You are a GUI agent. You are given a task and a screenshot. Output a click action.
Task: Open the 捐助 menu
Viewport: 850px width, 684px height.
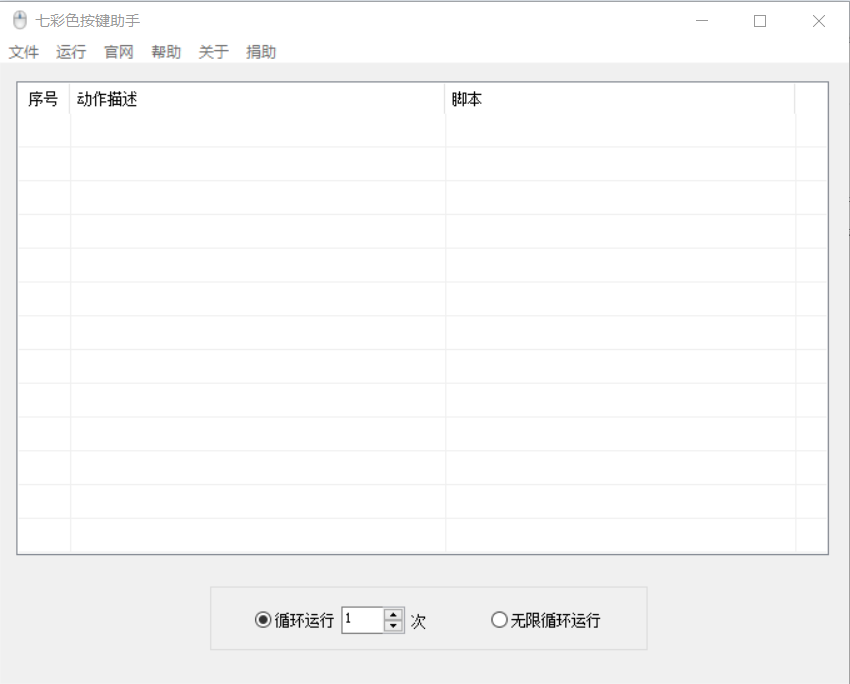click(261, 52)
